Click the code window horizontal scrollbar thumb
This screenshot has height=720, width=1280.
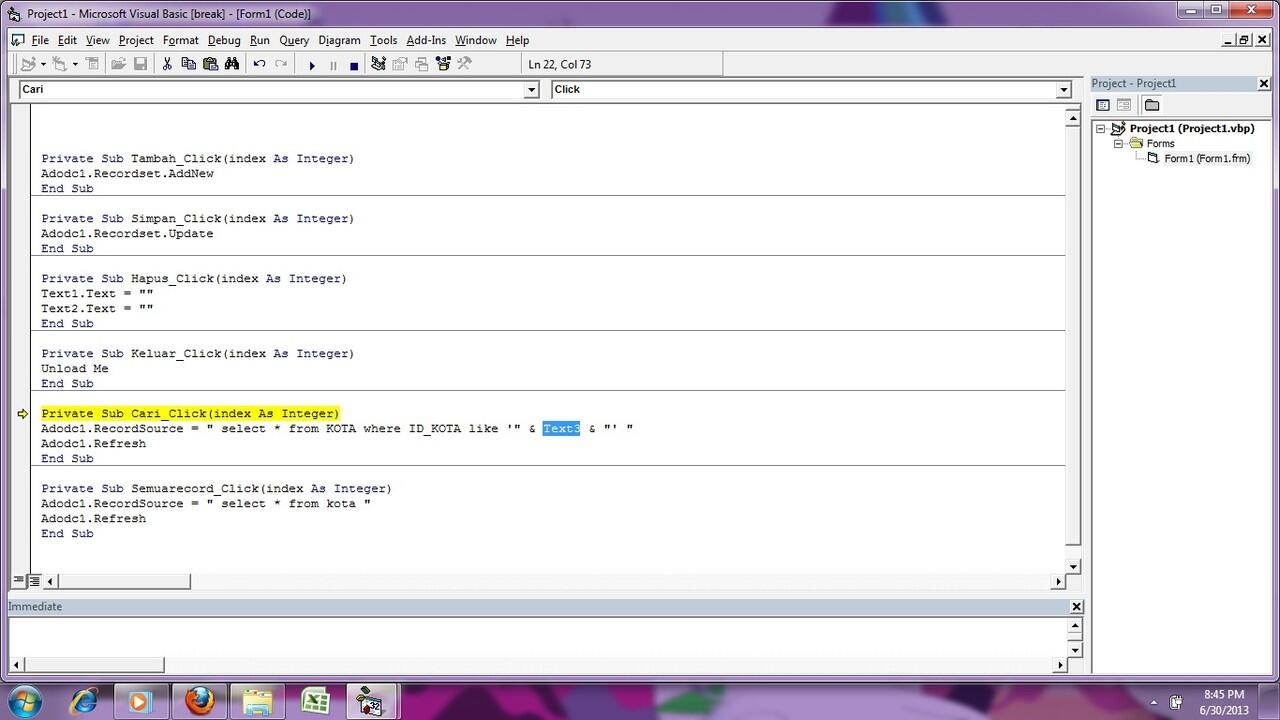point(125,581)
